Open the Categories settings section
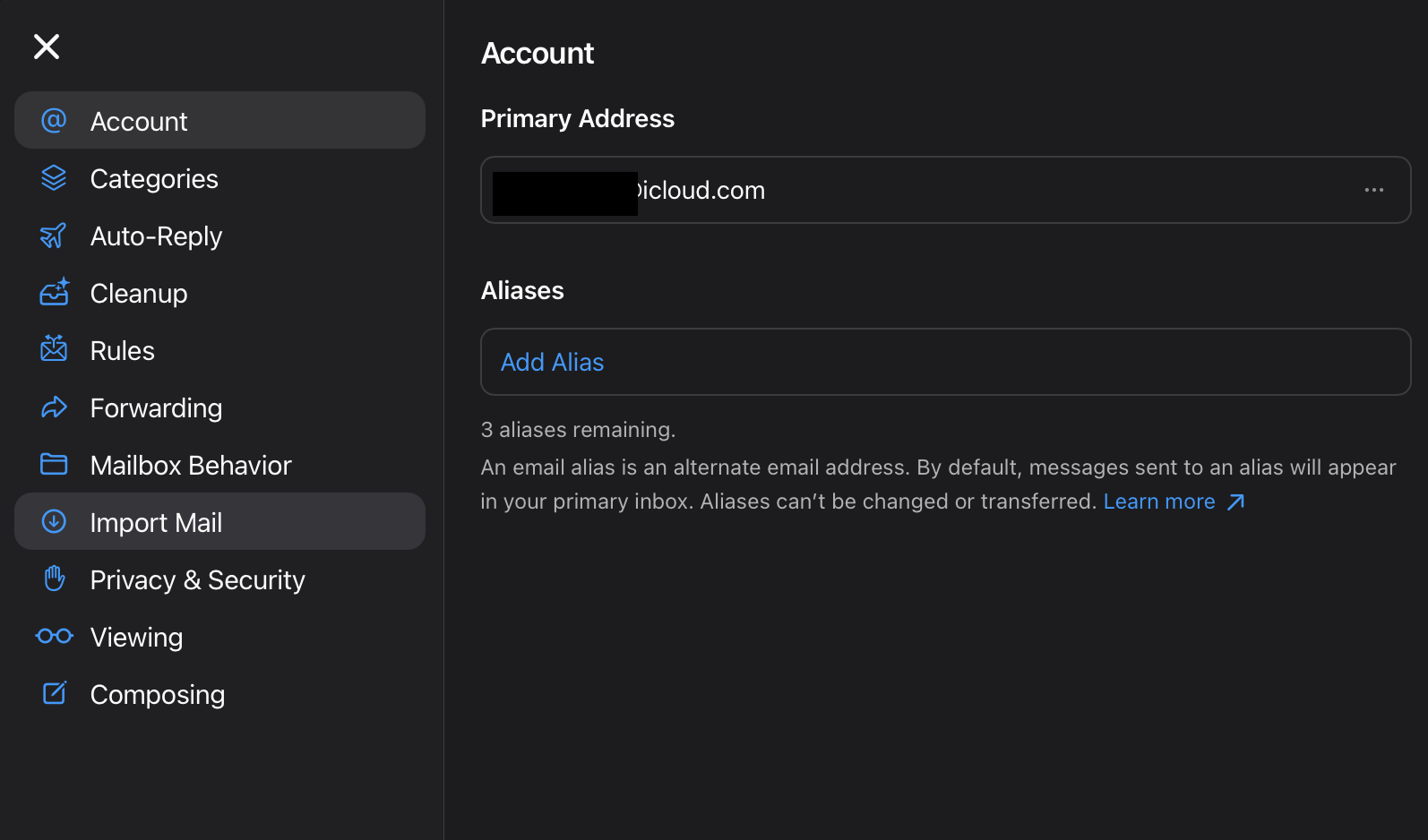This screenshot has width=1428, height=840. pos(154,179)
